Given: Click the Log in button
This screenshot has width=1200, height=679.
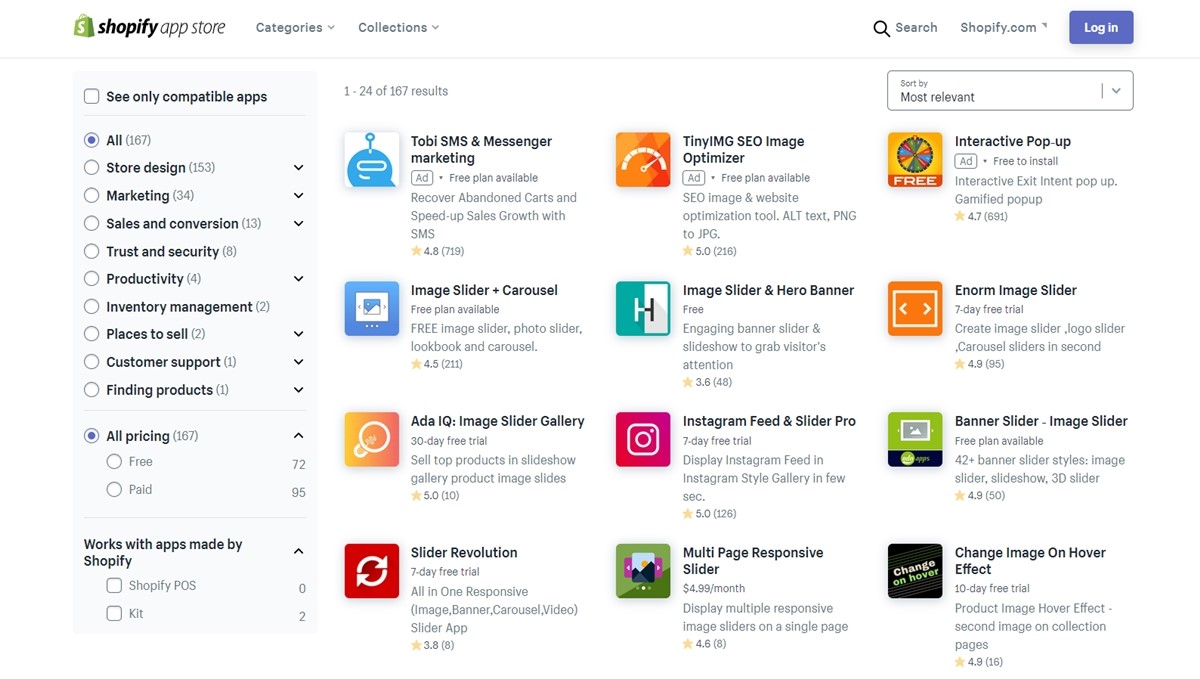Looking at the screenshot, I should click(x=1101, y=28).
